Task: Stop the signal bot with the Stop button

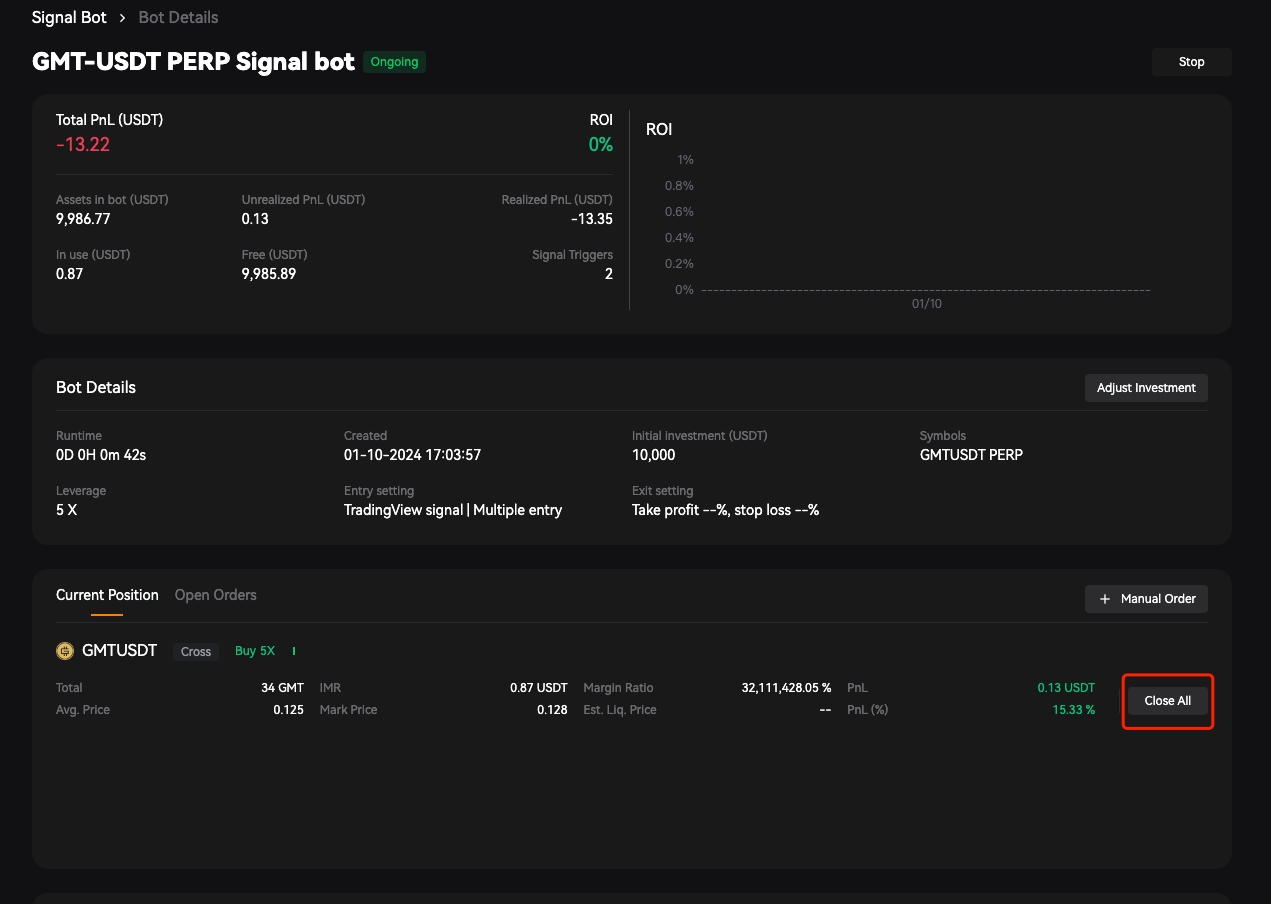Action: click(x=1191, y=62)
